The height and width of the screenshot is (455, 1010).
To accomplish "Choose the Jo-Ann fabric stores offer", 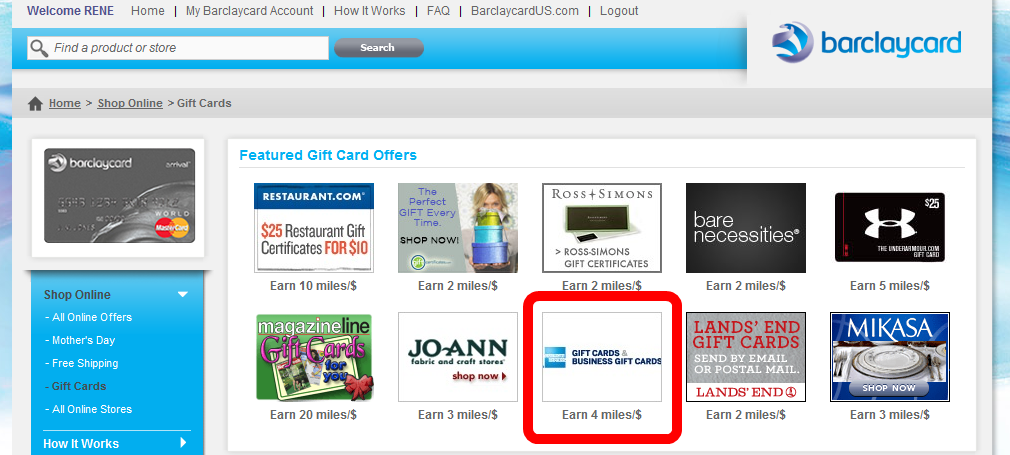I will (x=457, y=357).
